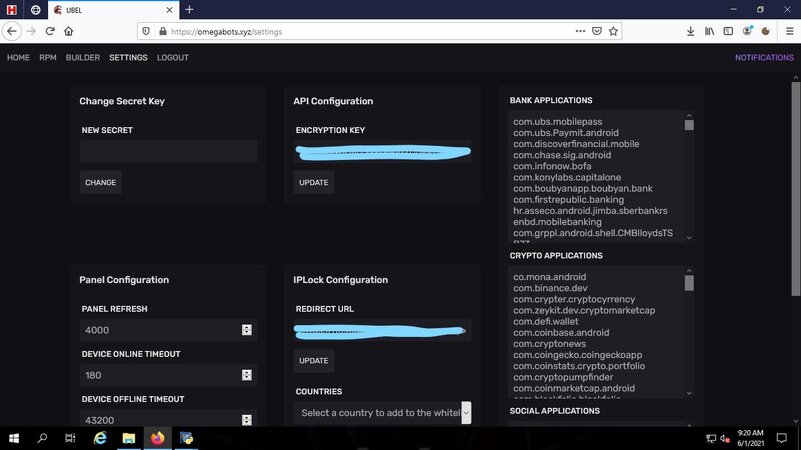
Task: Open the Firefox hamburger menu
Action: (787, 31)
